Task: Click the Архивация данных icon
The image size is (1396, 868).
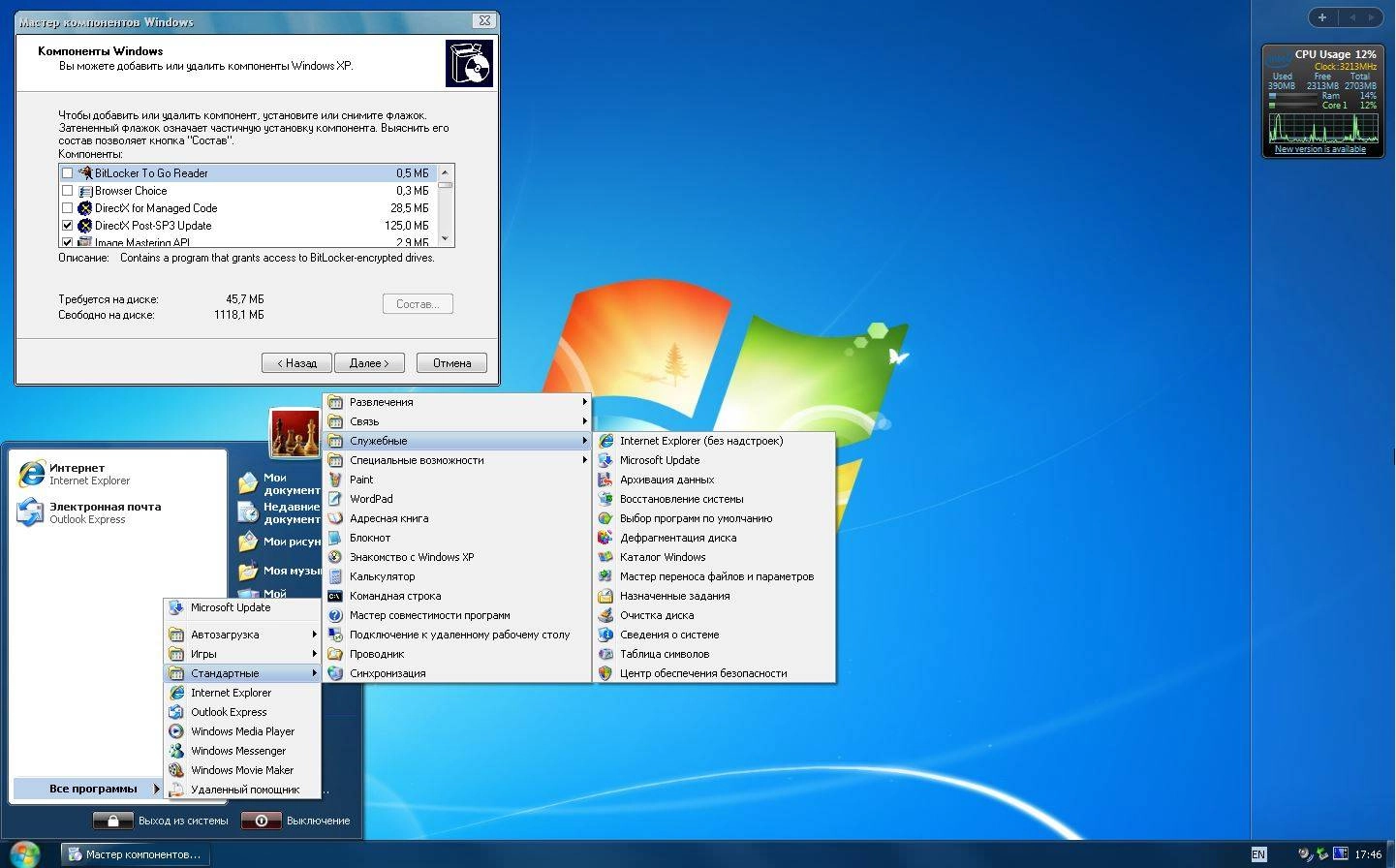Action: point(605,480)
